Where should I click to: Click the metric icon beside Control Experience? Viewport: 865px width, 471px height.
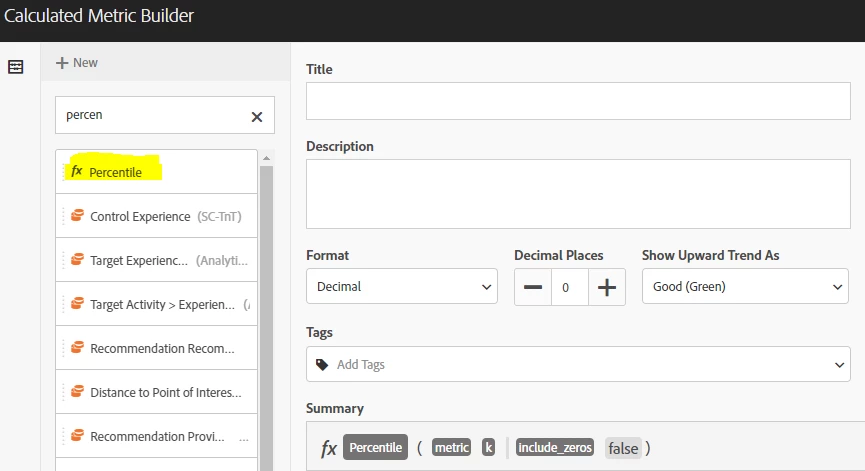(77, 215)
